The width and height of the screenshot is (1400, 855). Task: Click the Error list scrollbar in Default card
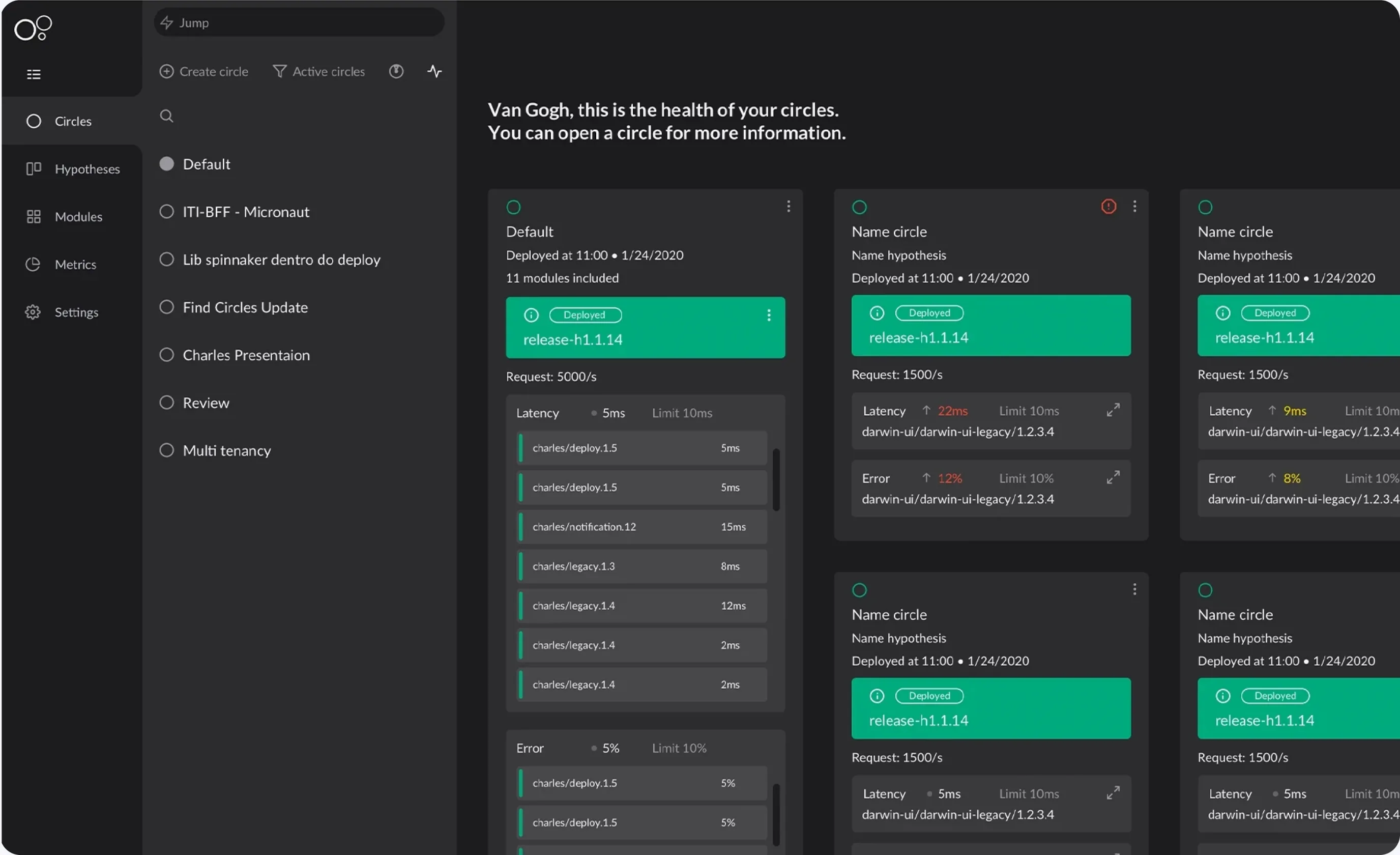(x=776, y=815)
